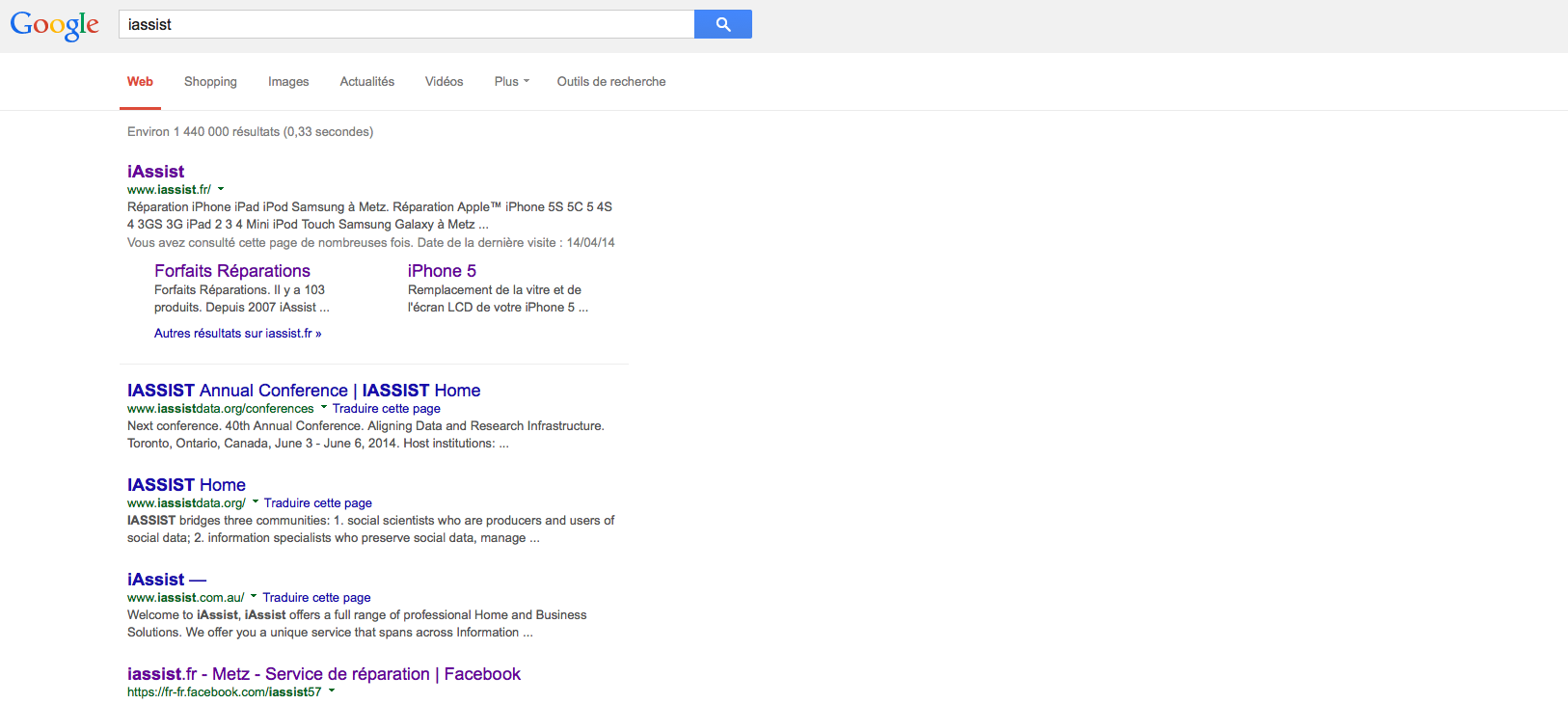Click the https://fr-fr.facebook.com/iassist57 URL text
1568x704 pixels.
(225, 692)
